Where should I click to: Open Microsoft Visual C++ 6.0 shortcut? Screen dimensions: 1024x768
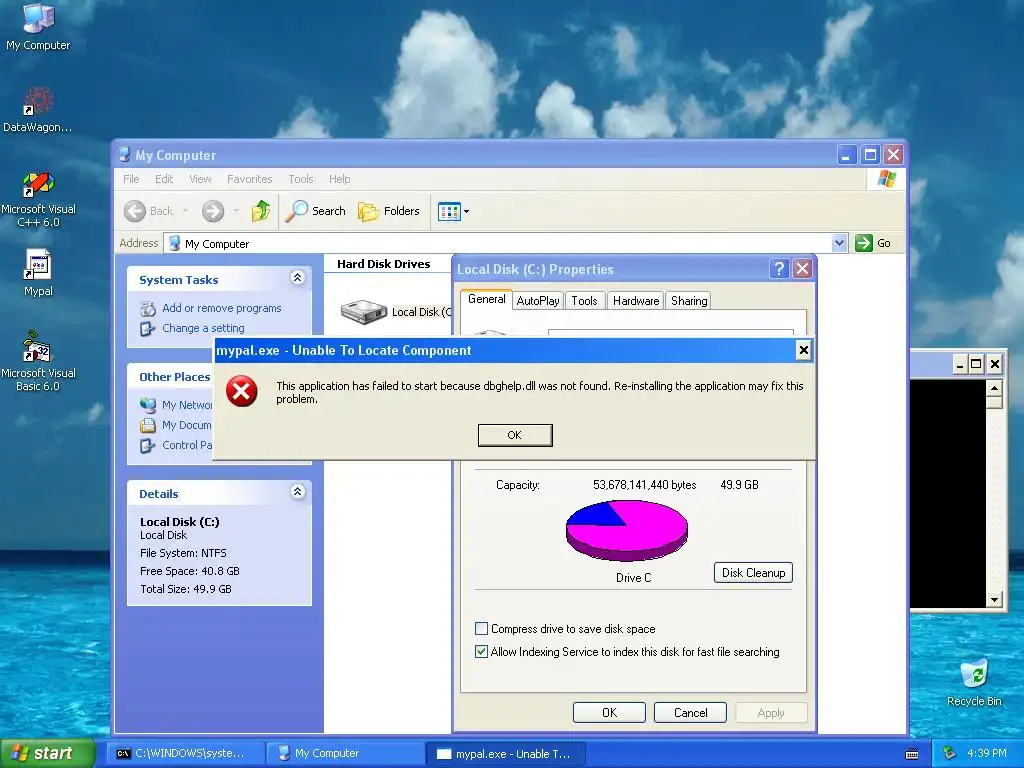38,199
